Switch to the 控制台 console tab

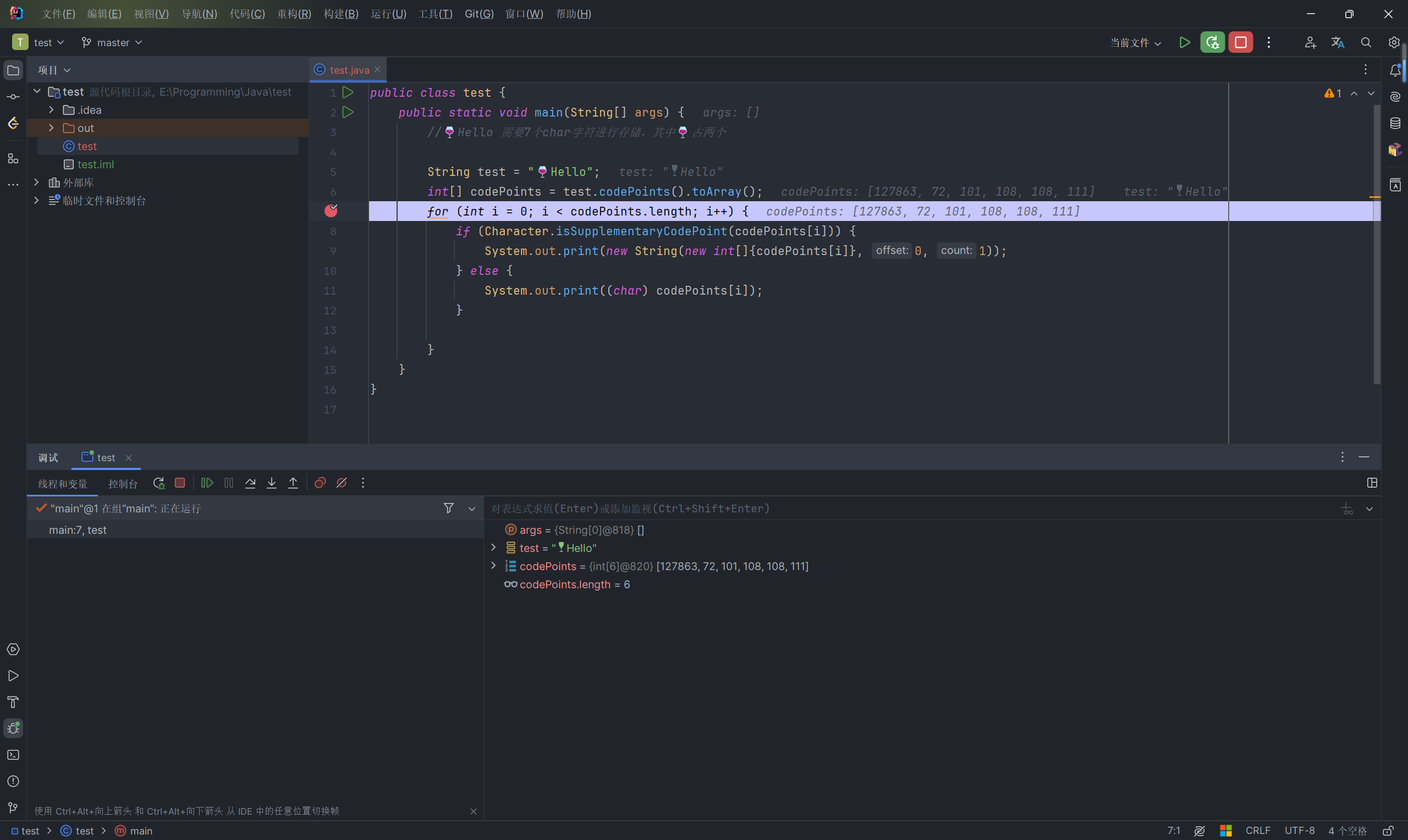pos(123,484)
